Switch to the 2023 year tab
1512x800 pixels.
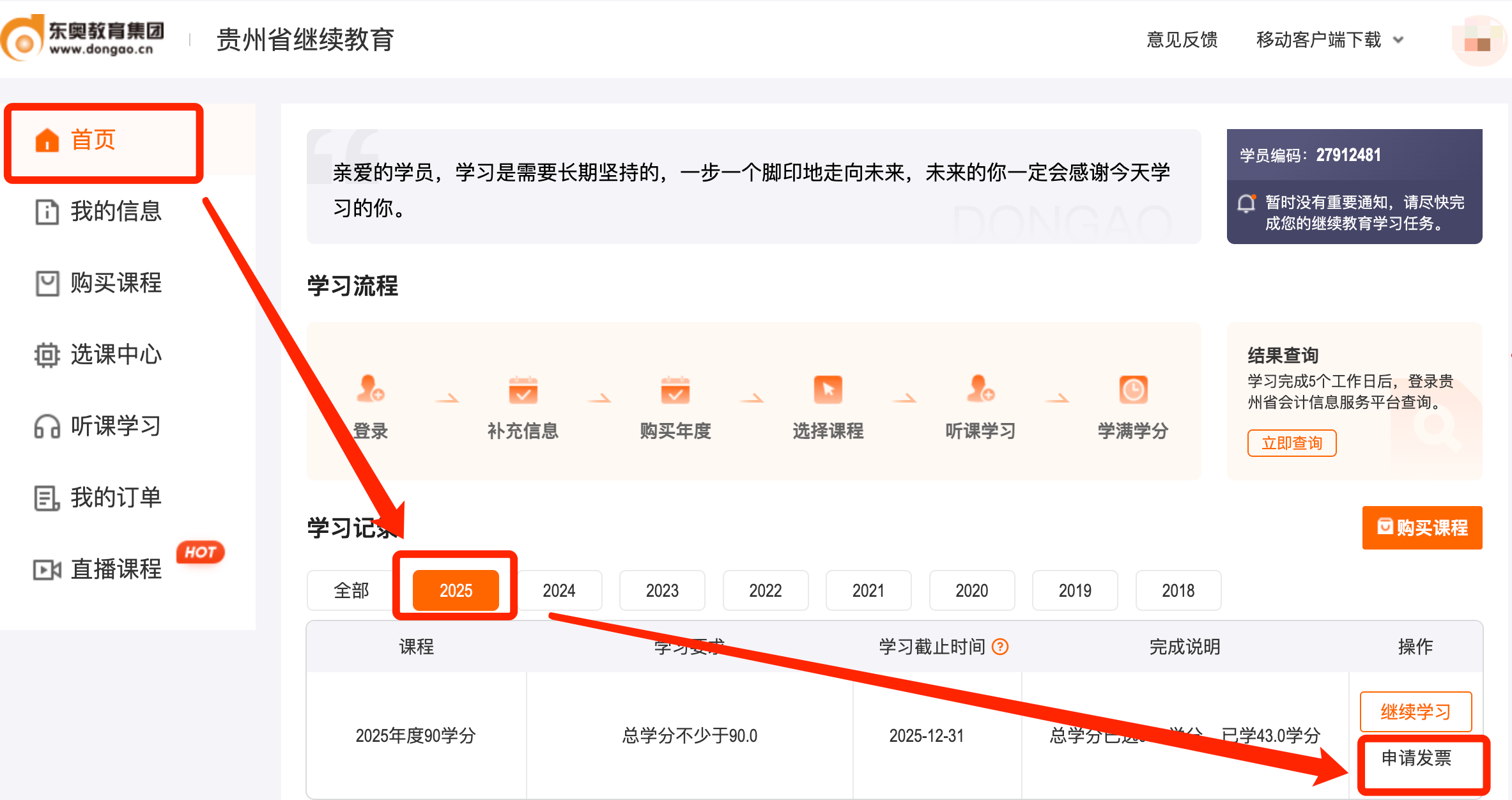(x=662, y=590)
